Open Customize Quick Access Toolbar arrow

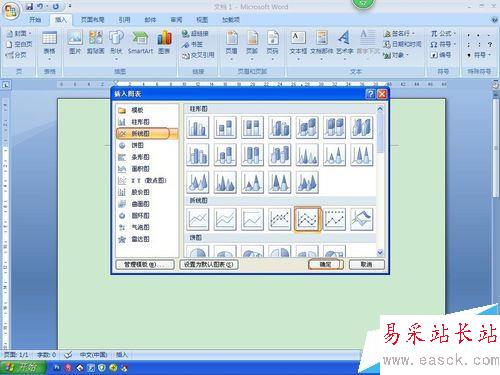(70, 6)
